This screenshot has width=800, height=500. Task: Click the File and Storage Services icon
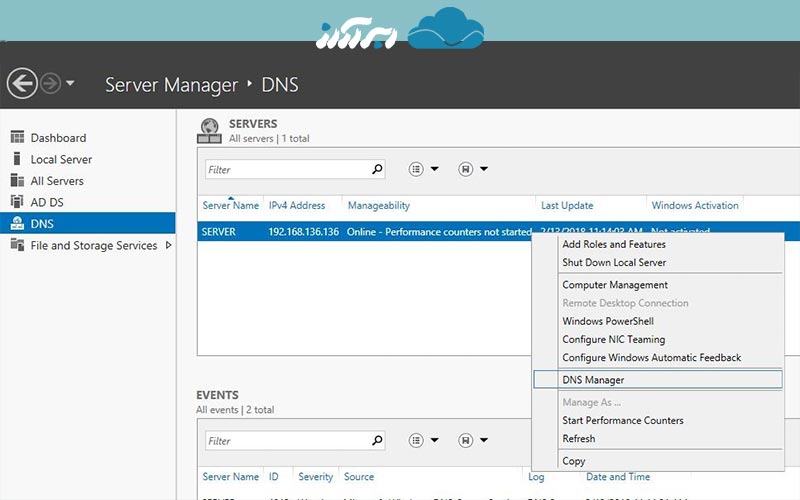click(17, 245)
